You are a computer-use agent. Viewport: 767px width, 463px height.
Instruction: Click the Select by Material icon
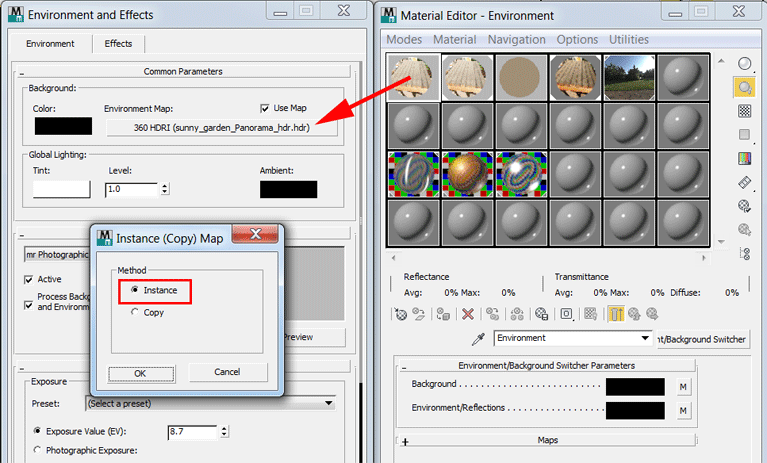point(744,229)
